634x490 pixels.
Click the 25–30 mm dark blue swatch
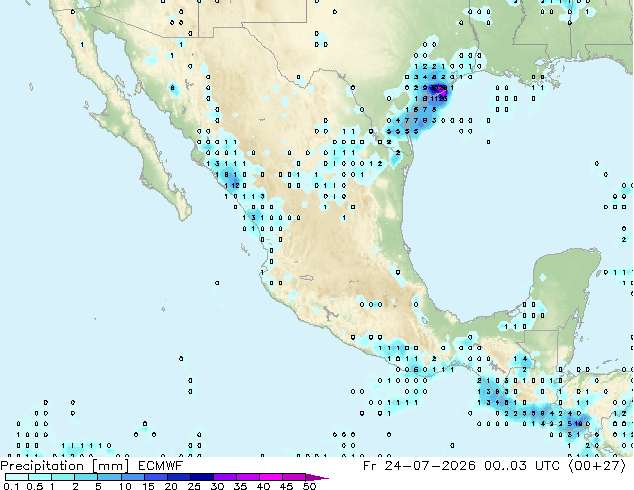point(201,477)
